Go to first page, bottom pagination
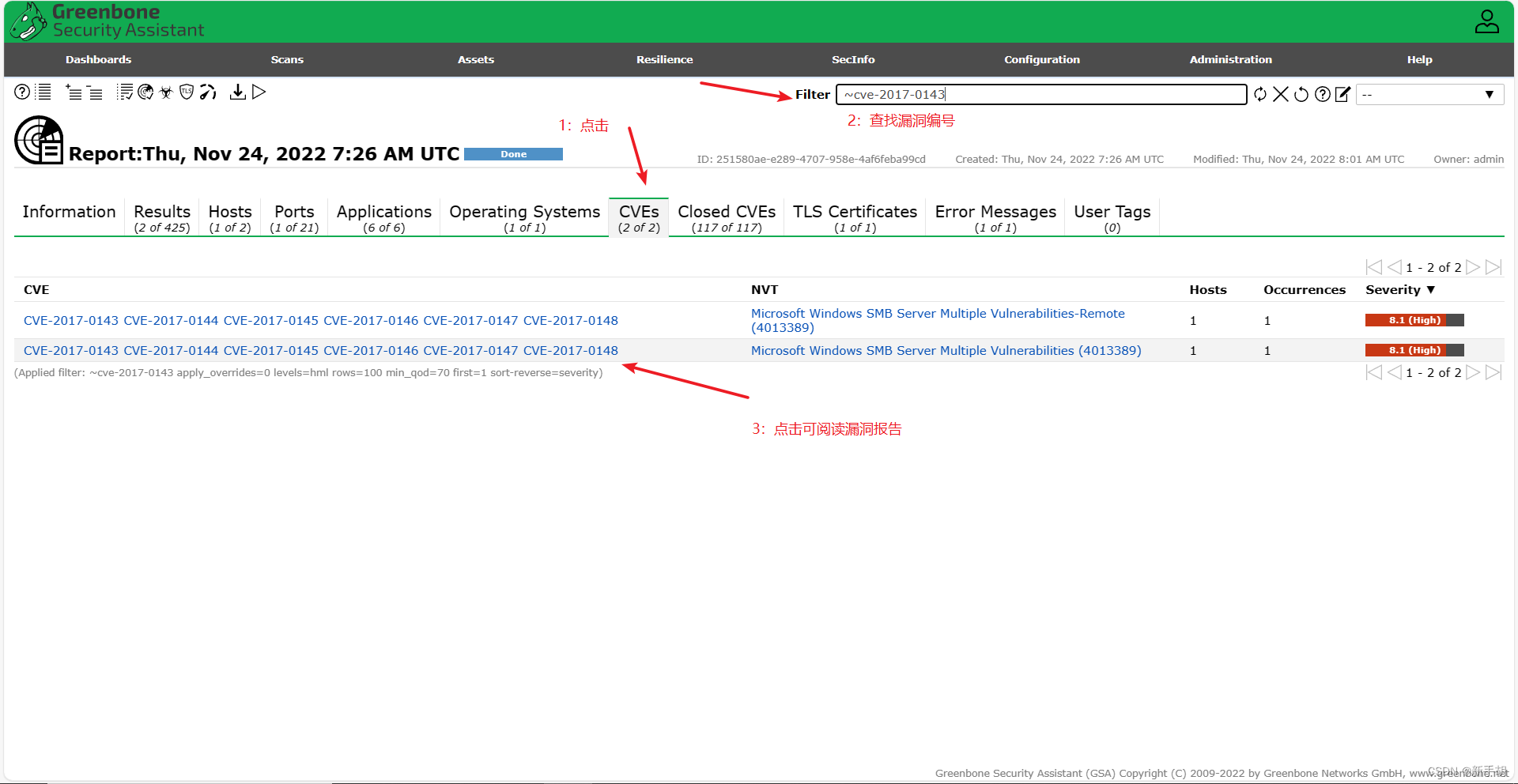The width and height of the screenshot is (1518, 784). tap(1374, 372)
